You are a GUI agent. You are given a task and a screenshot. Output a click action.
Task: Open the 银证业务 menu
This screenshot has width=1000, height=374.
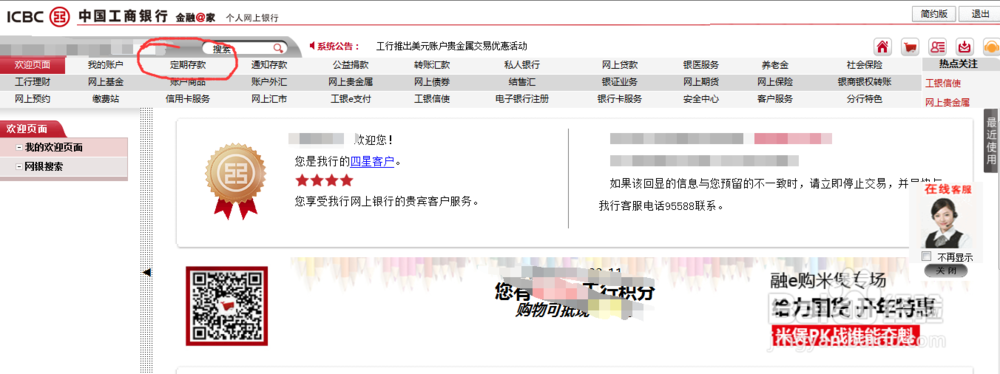click(620, 82)
